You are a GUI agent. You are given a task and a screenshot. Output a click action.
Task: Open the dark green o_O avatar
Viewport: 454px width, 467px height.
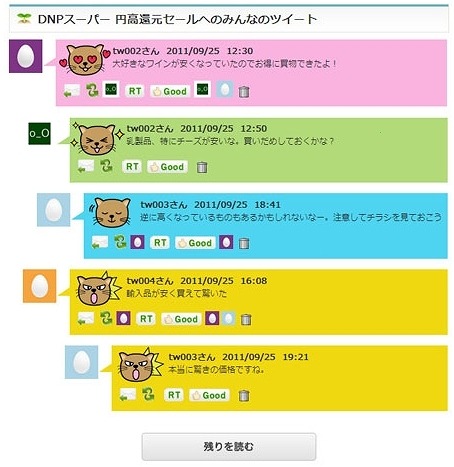(39, 134)
